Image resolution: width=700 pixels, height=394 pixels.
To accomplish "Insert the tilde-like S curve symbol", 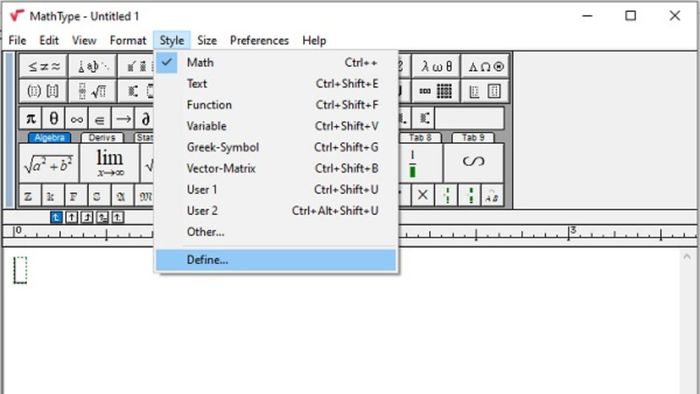I will 474,163.
